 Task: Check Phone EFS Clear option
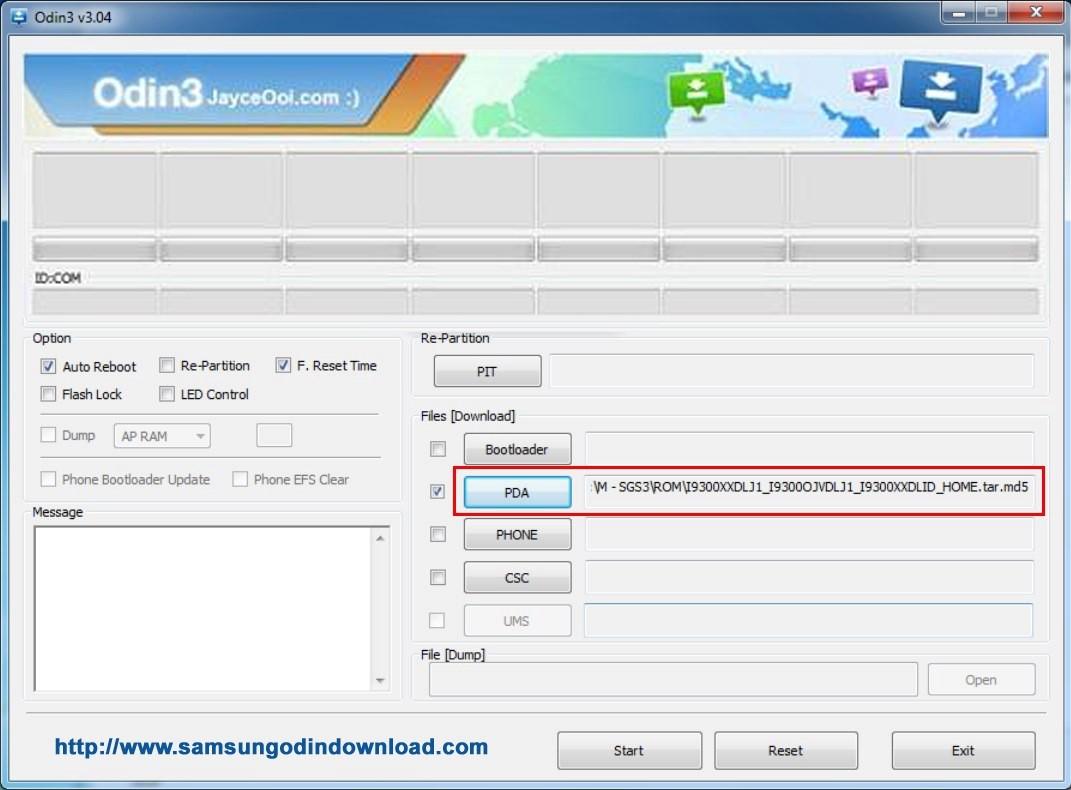click(x=240, y=479)
